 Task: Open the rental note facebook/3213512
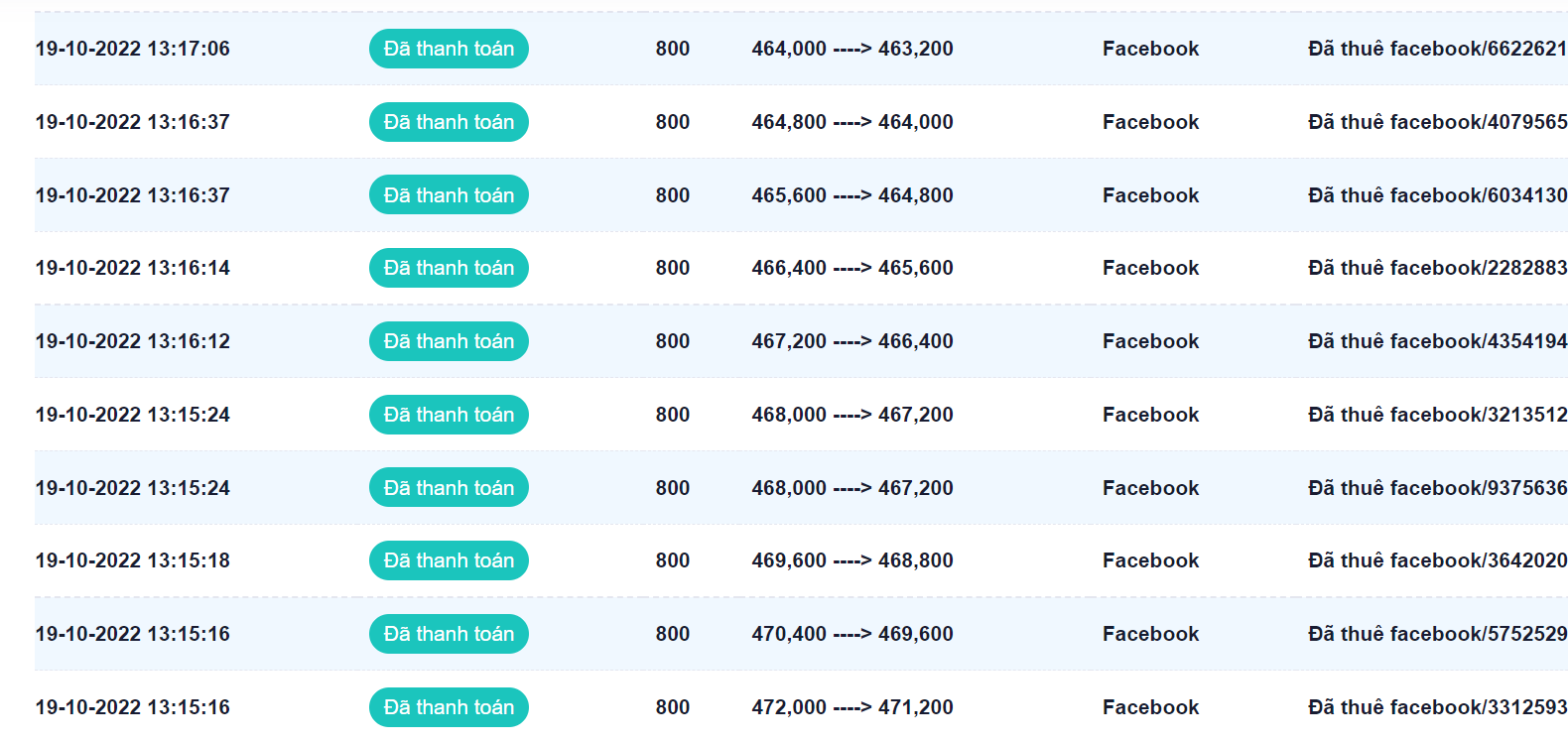[1436, 415]
